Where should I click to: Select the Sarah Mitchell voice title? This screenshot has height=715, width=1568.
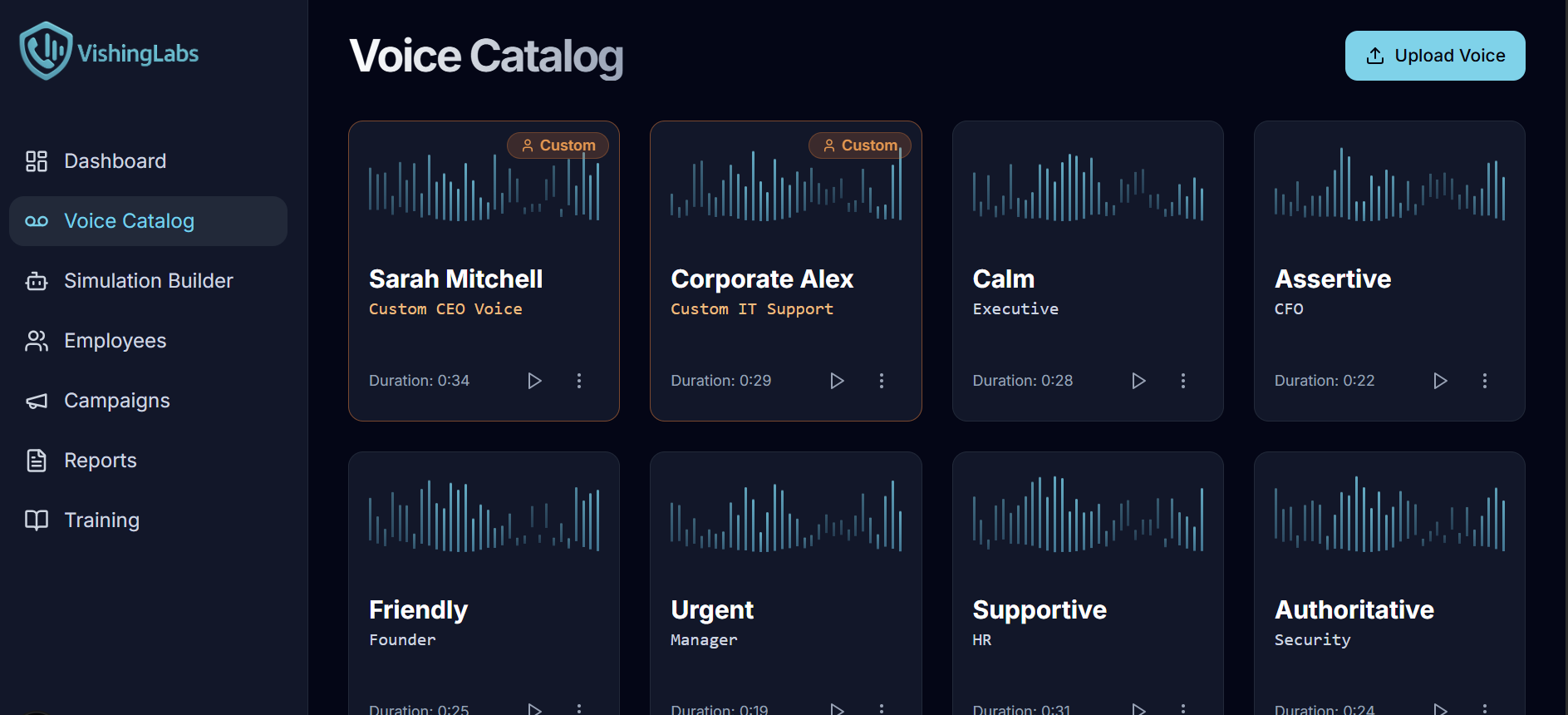[x=455, y=279]
